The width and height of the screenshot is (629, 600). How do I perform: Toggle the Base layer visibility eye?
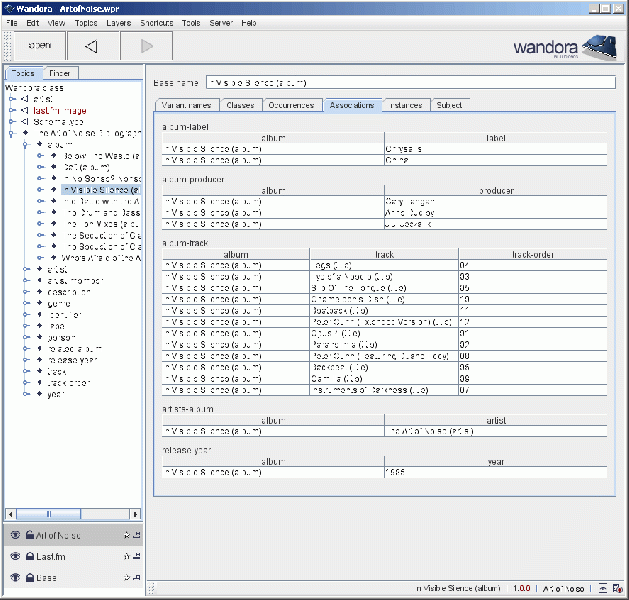[15, 578]
